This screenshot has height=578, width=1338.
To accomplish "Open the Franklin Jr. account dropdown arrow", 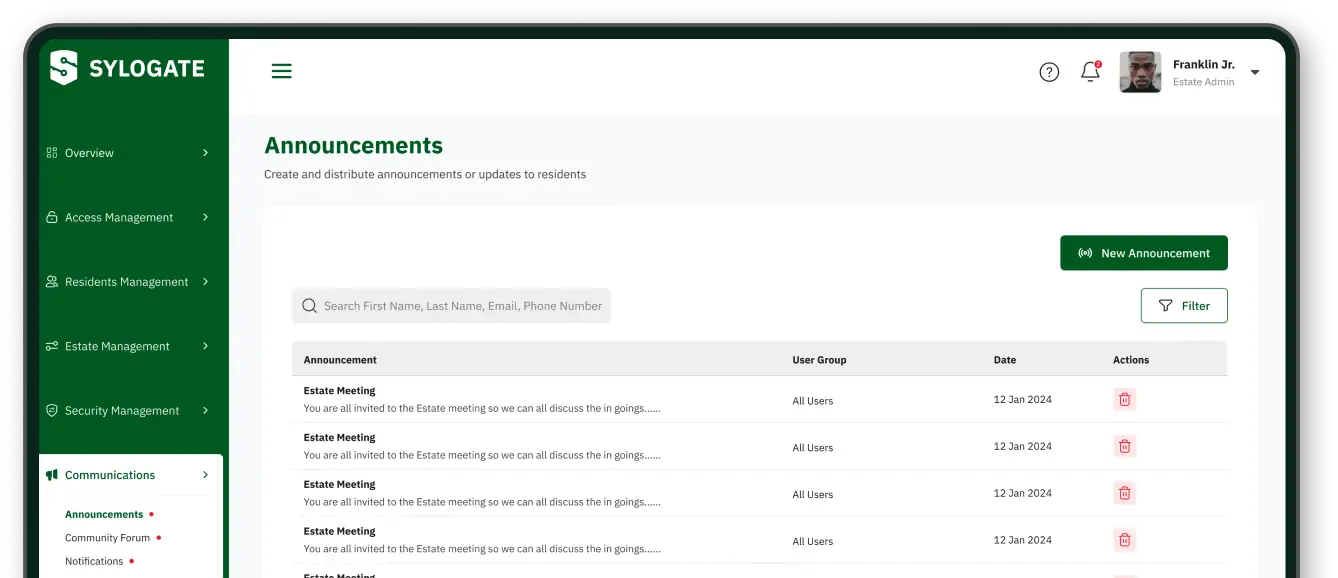I will (x=1255, y=72).
